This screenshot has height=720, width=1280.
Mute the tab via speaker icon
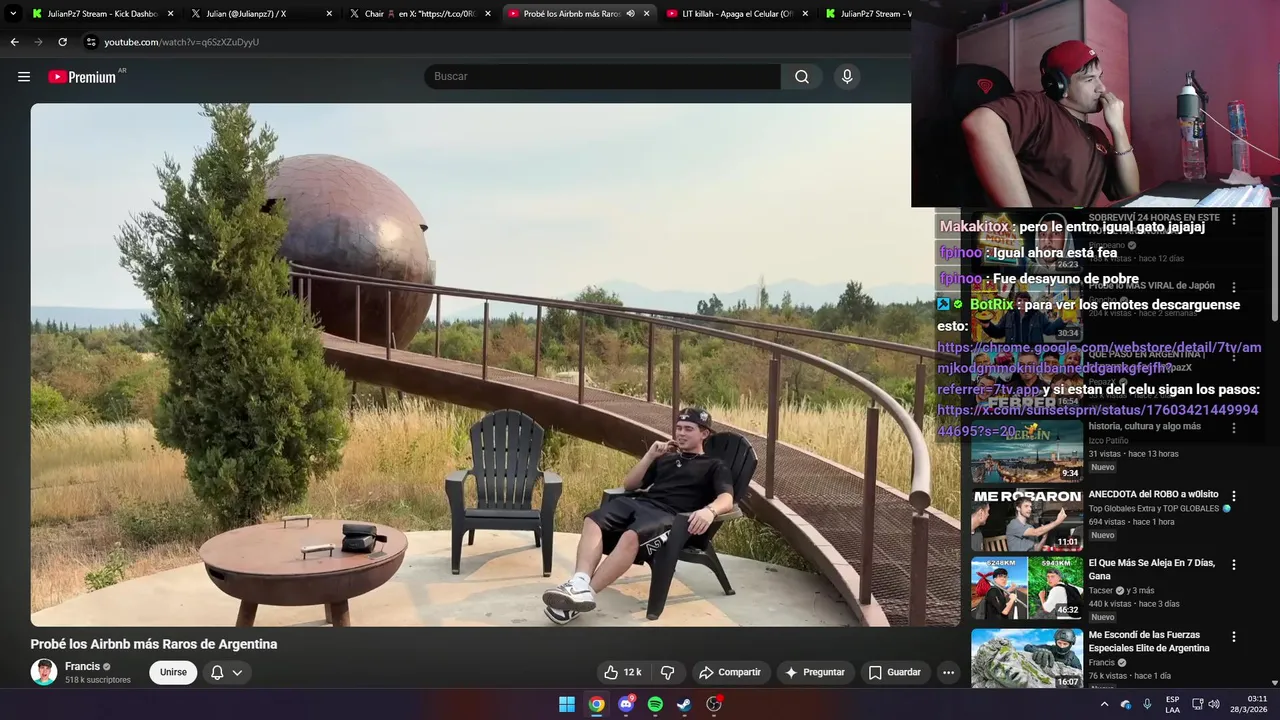(630, 14)
